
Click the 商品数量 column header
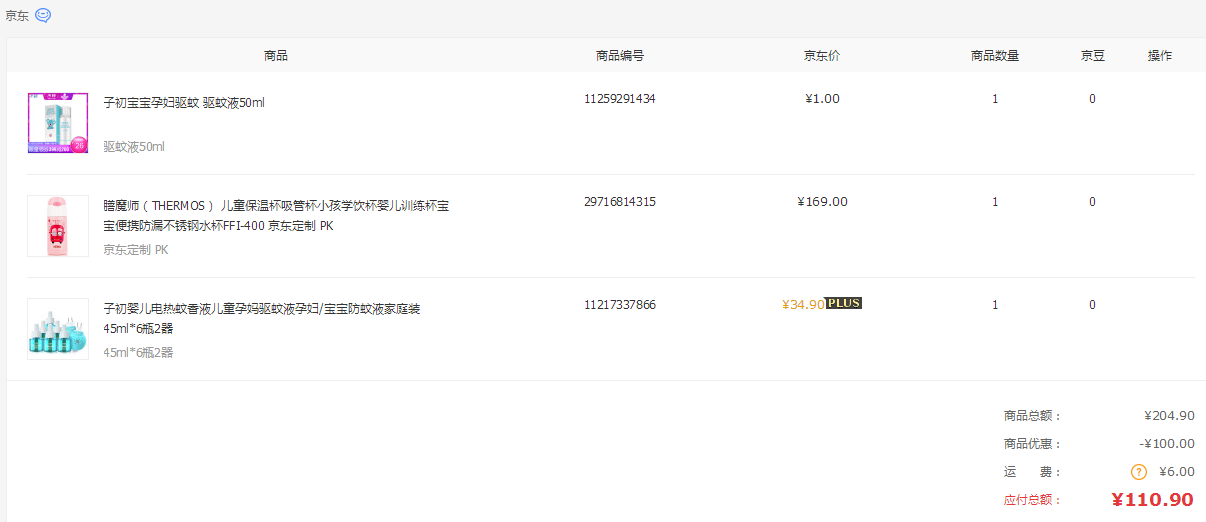995,56
